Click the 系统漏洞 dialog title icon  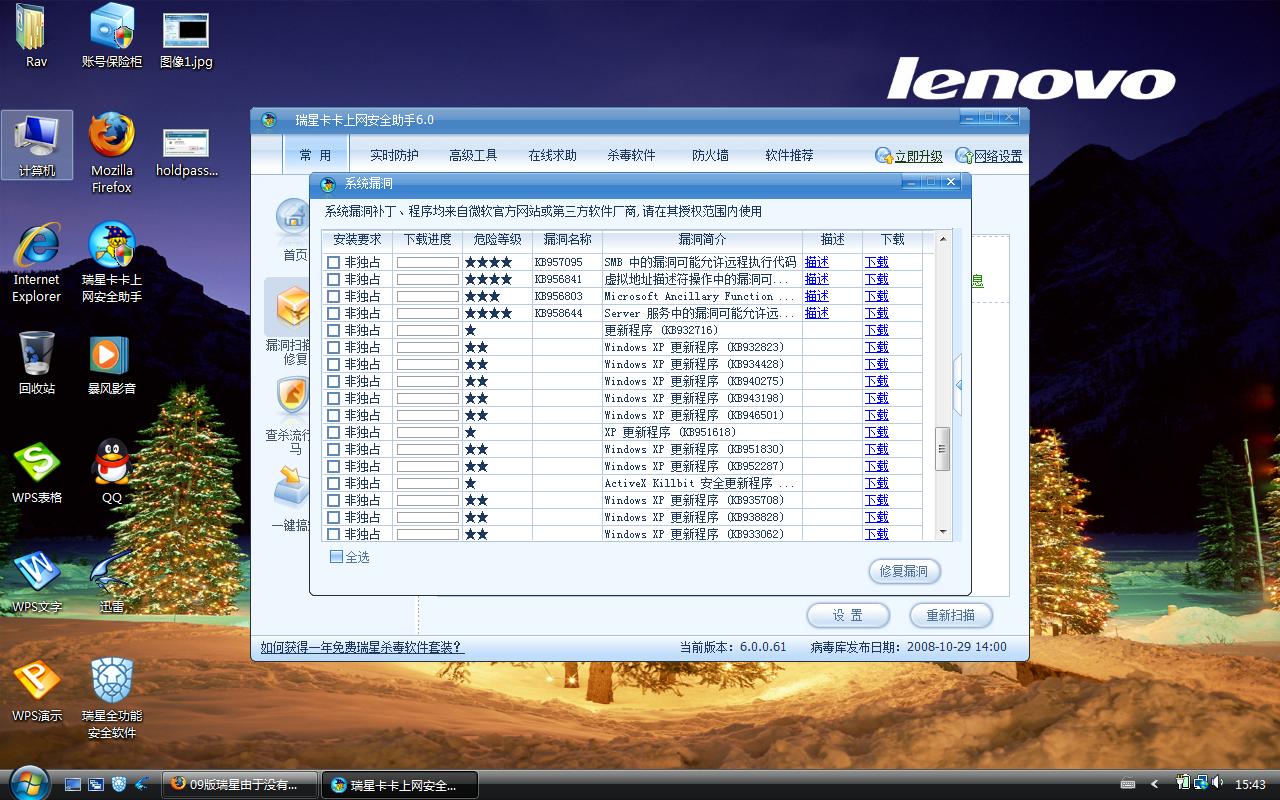pyautogui.click(x=327, y=183)
